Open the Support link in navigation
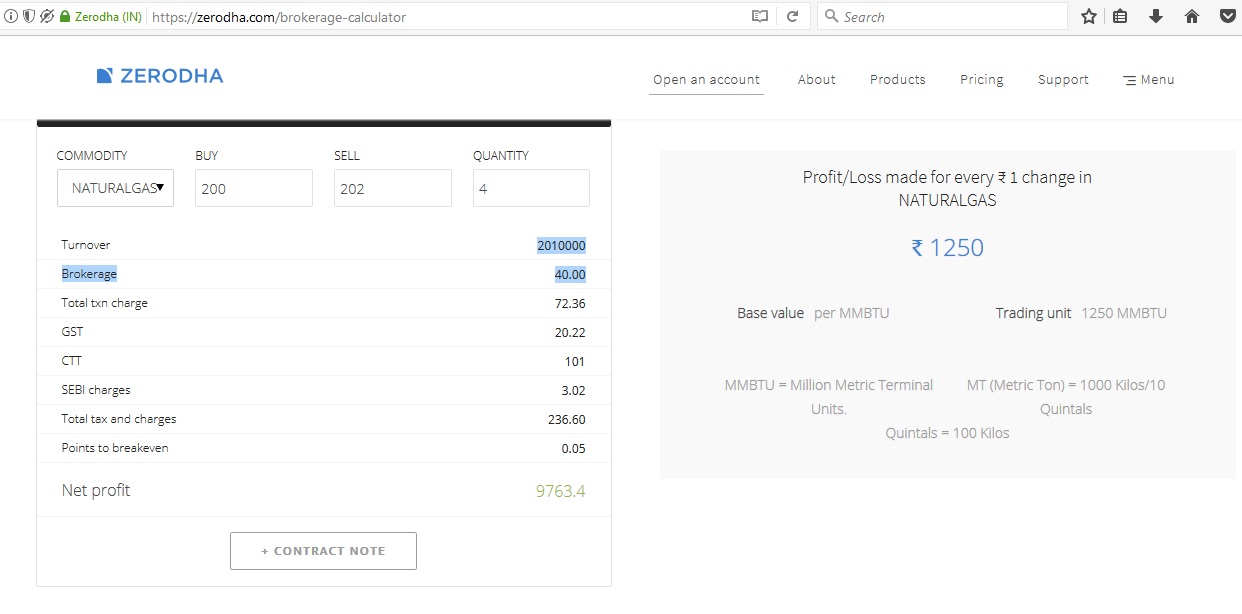Image resolution: width=1242 pixels, height=614 pixels. point(1063,79)
